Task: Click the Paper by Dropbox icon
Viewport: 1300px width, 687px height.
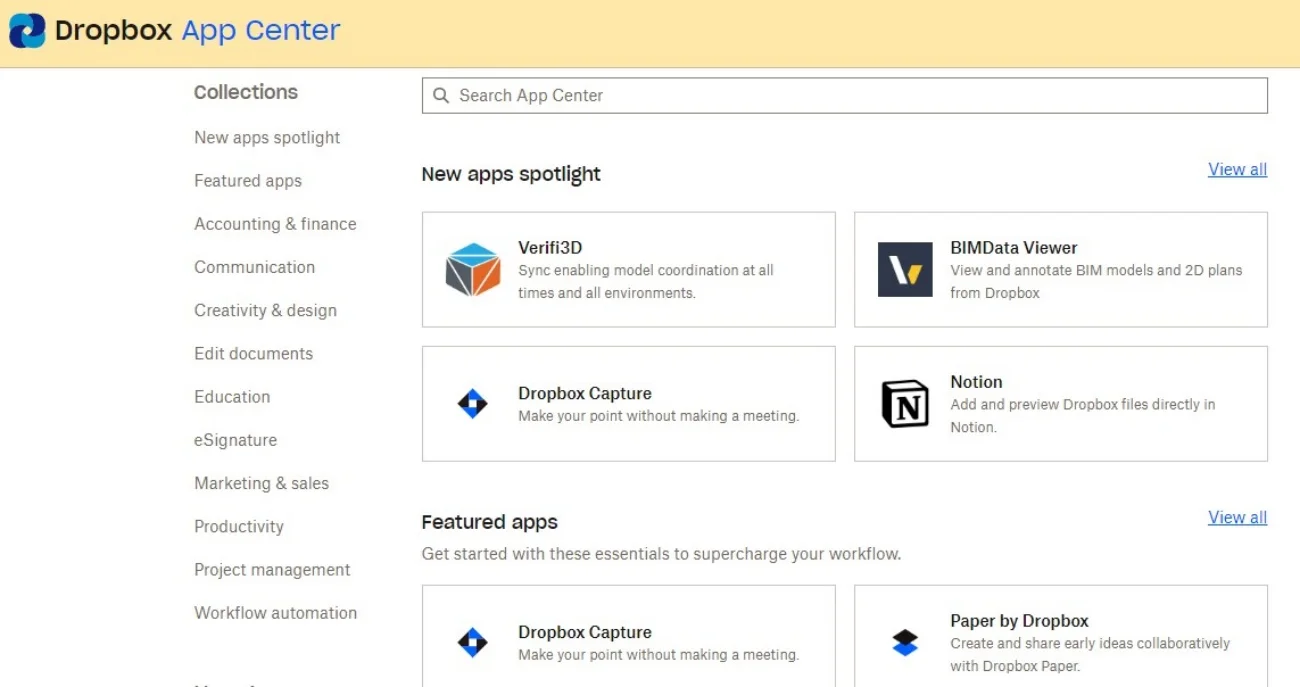Action: point(905,643)
